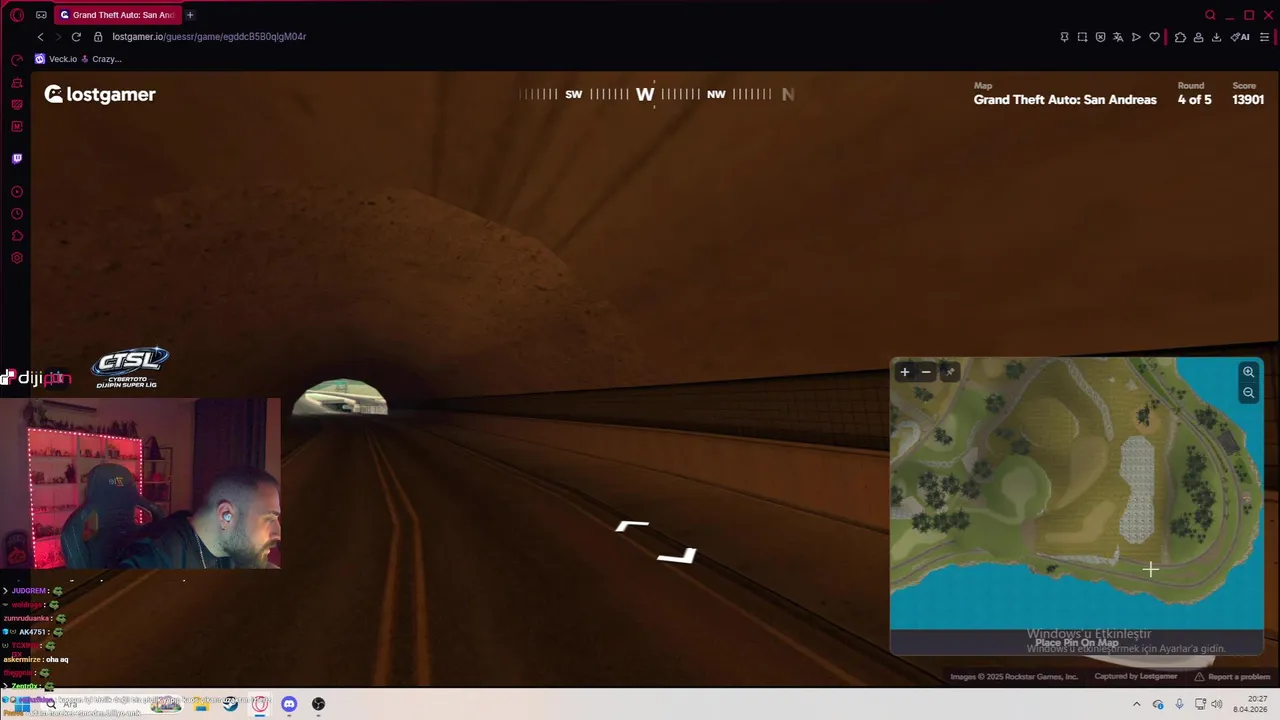Click the pin icon in address bar
The width and height of the screenshot is (1280, 720).
[1064, 37]
